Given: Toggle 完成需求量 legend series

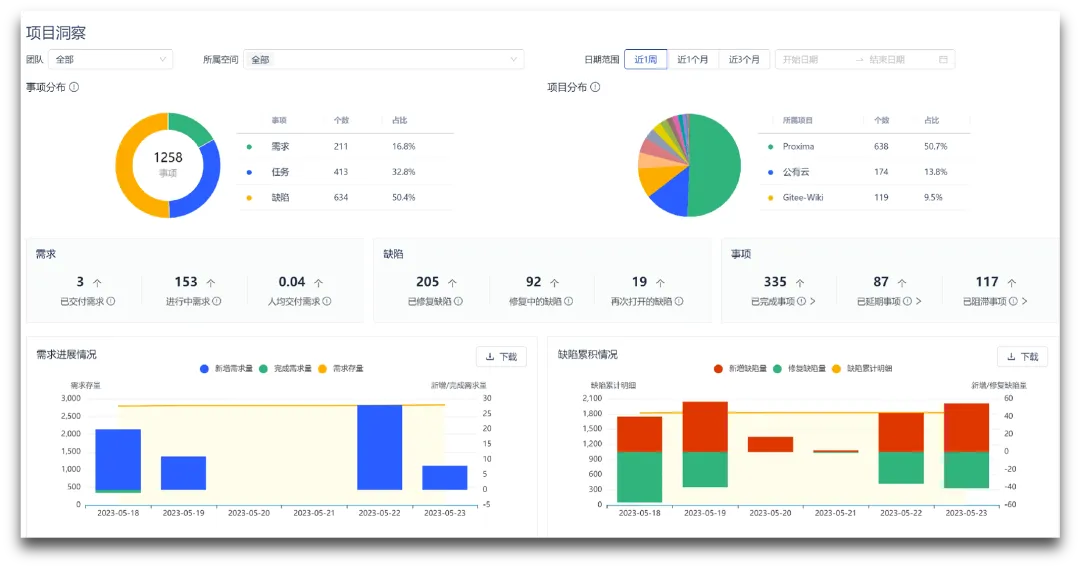Looking at the screenshot, I should 285,369.
